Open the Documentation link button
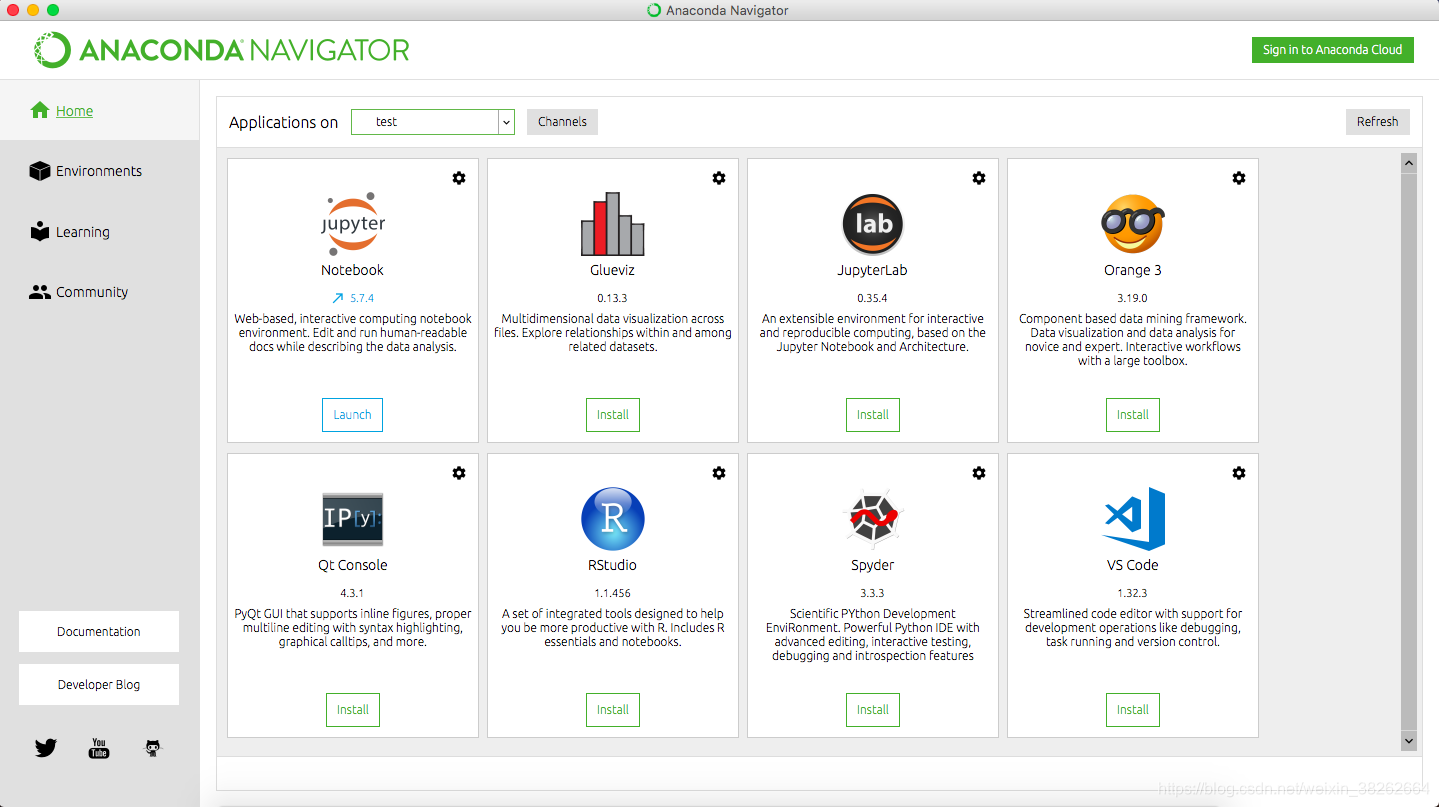The image size is (1439, 807). (99, 632)
